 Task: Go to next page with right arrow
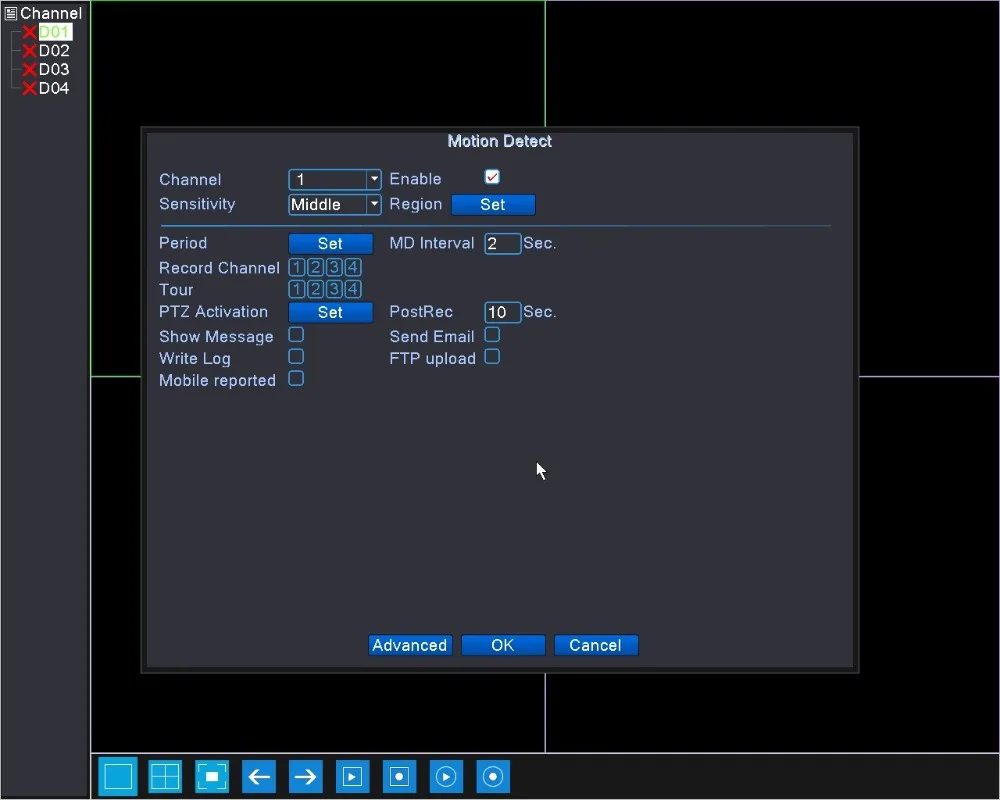(x=305, y=776)
